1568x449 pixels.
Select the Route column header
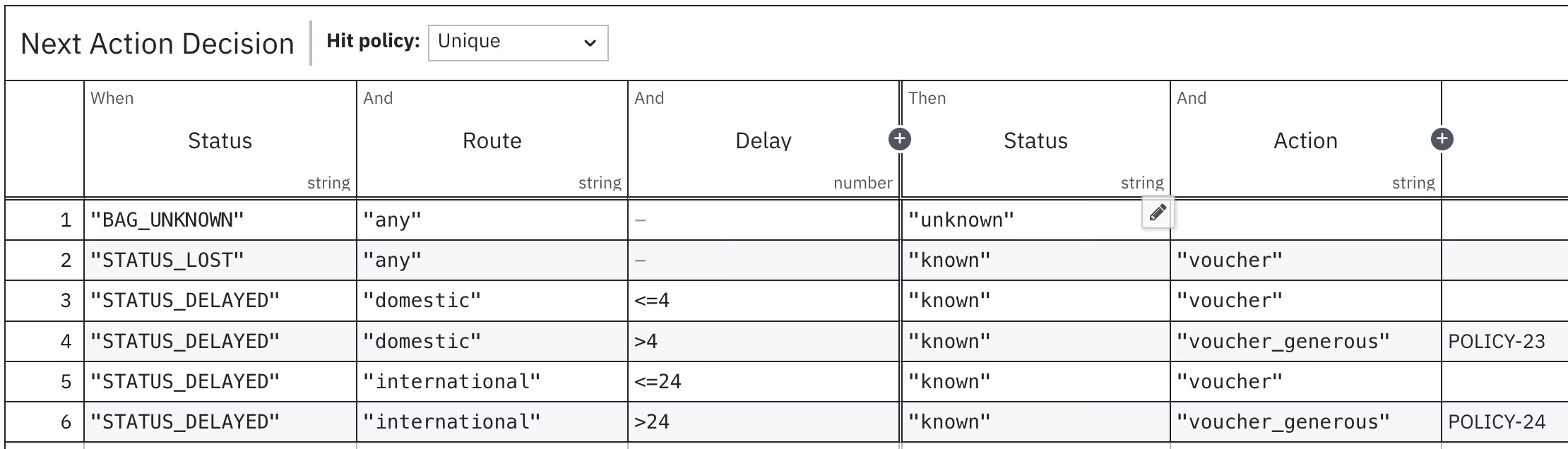tap(492, 139)
